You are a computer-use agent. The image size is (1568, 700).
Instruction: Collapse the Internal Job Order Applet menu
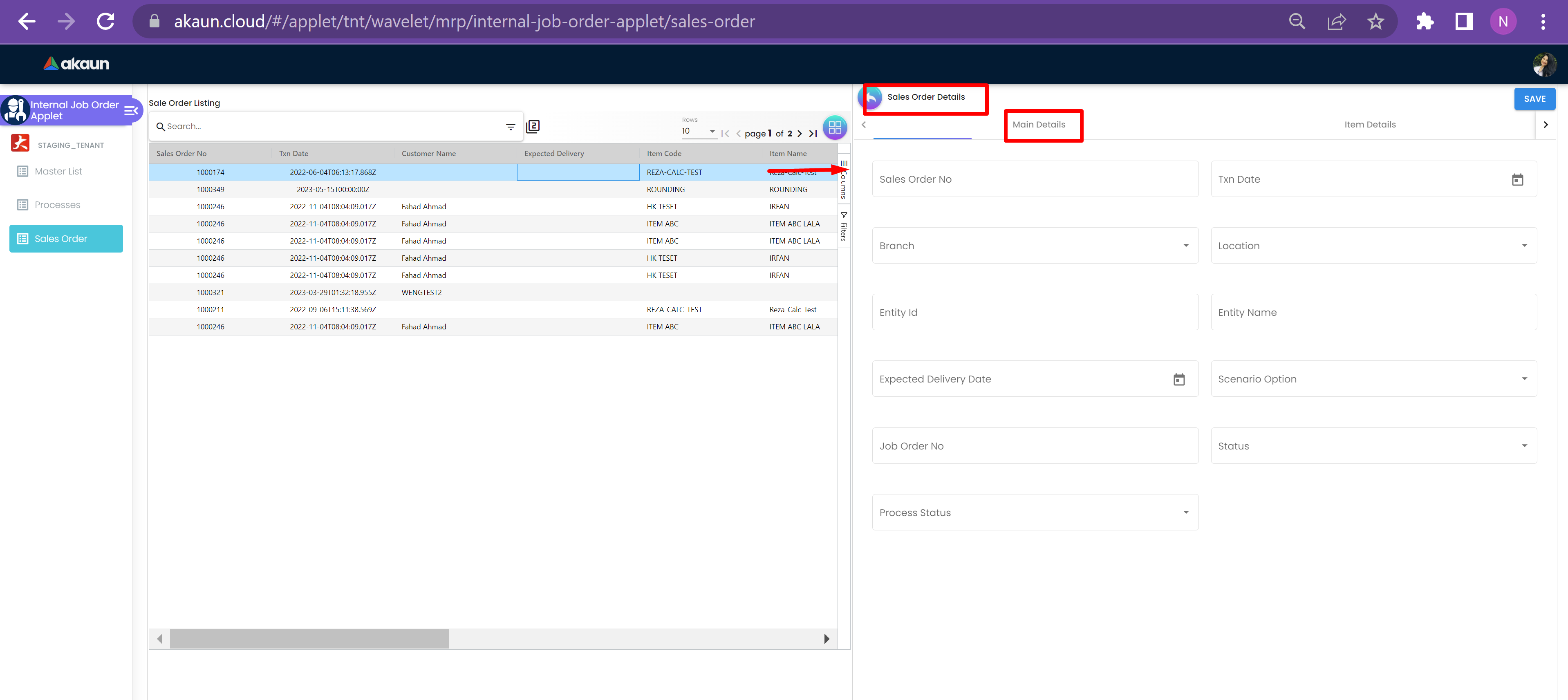pyautogui.click(x=131, y=110)
